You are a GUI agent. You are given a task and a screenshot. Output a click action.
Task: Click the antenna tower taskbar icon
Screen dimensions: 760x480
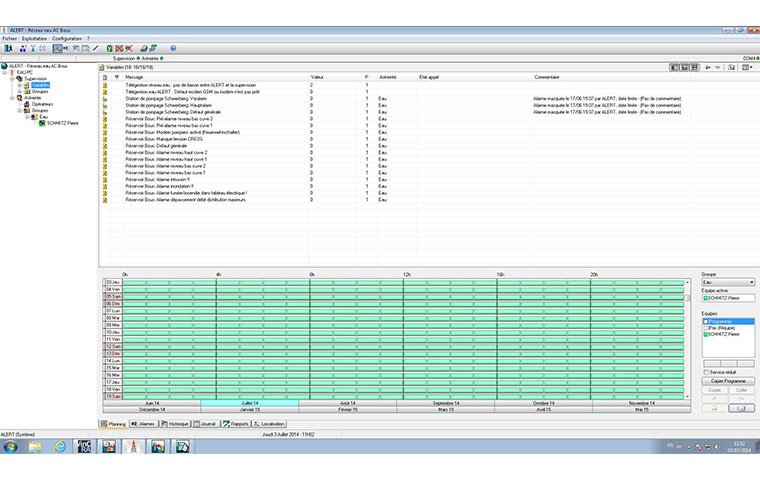(x=133, y=447)
